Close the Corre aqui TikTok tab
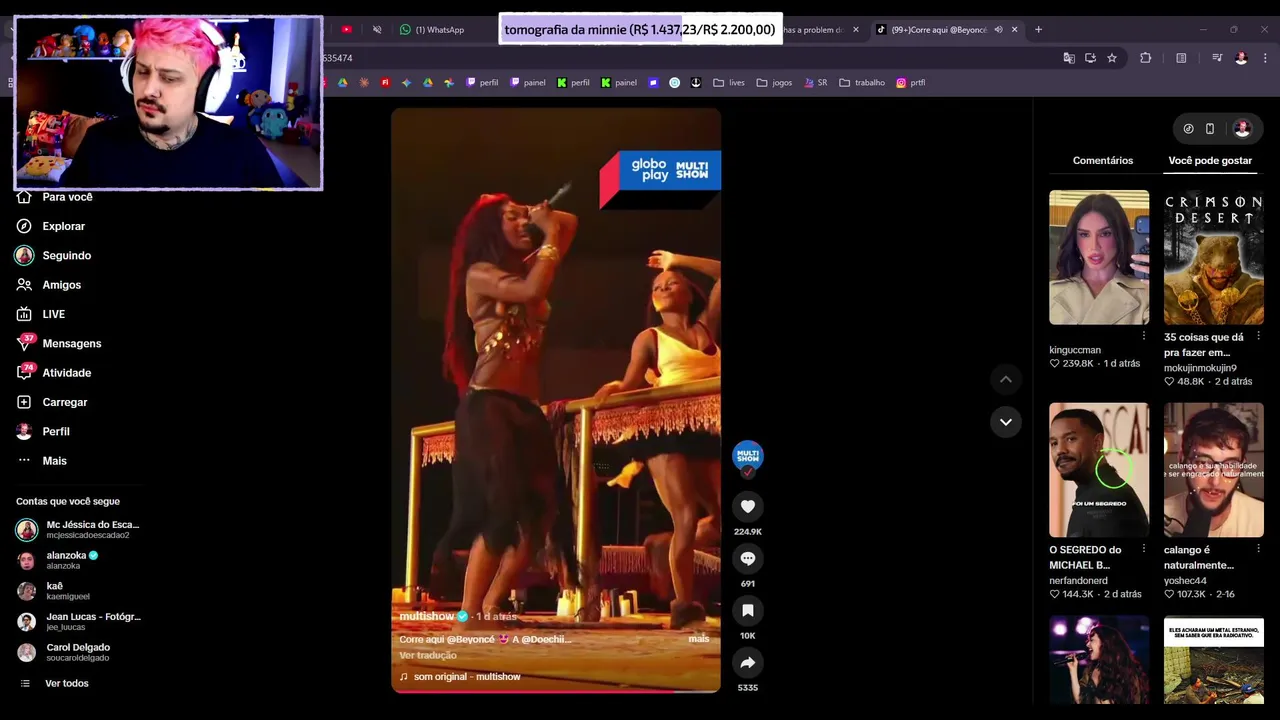Screen dimensions: 1280x720 1014,30
